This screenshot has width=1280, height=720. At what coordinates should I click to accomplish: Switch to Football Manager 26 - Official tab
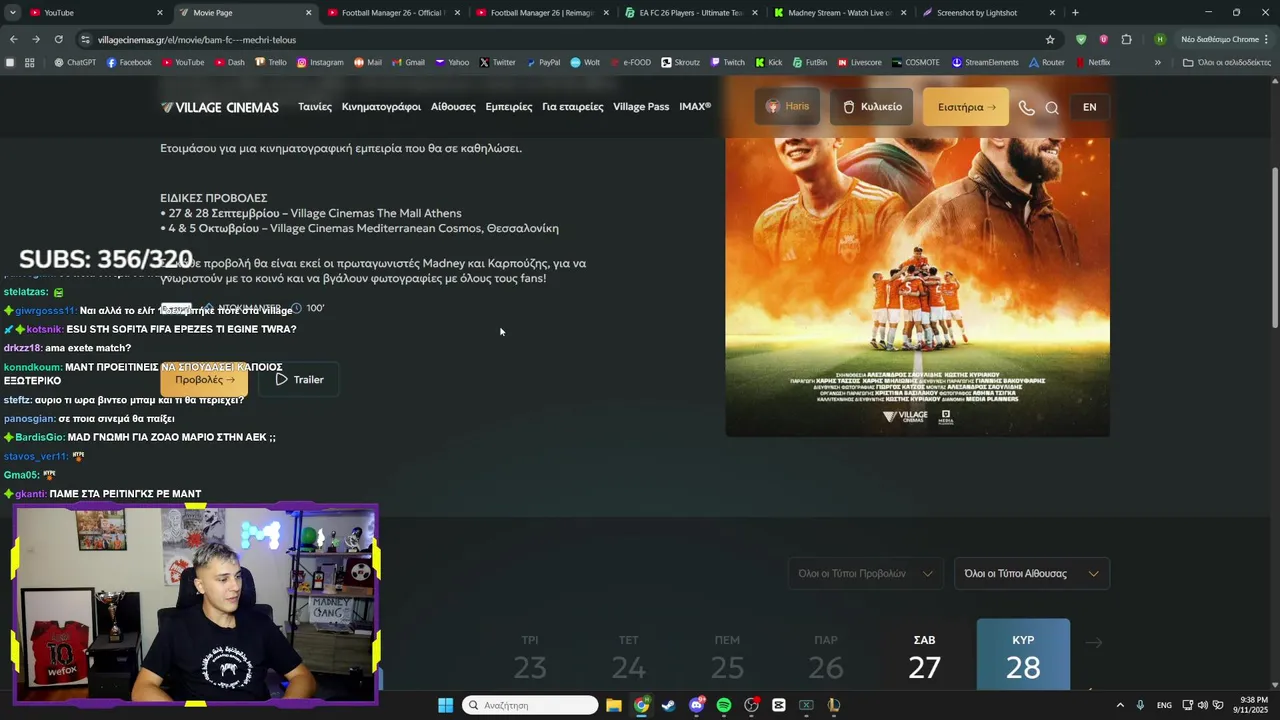pyautogui.click(x=392, y=13)
